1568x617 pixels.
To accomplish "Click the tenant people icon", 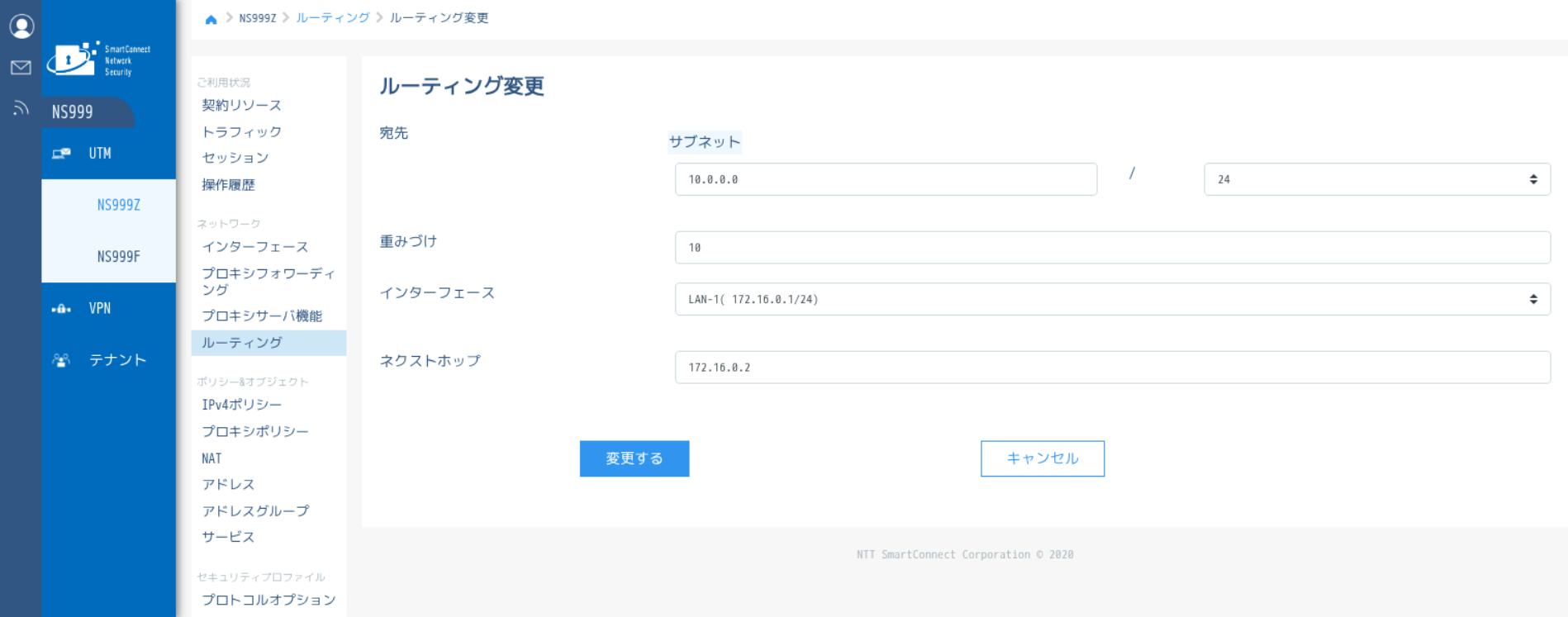I will click(x=61, y=360).
